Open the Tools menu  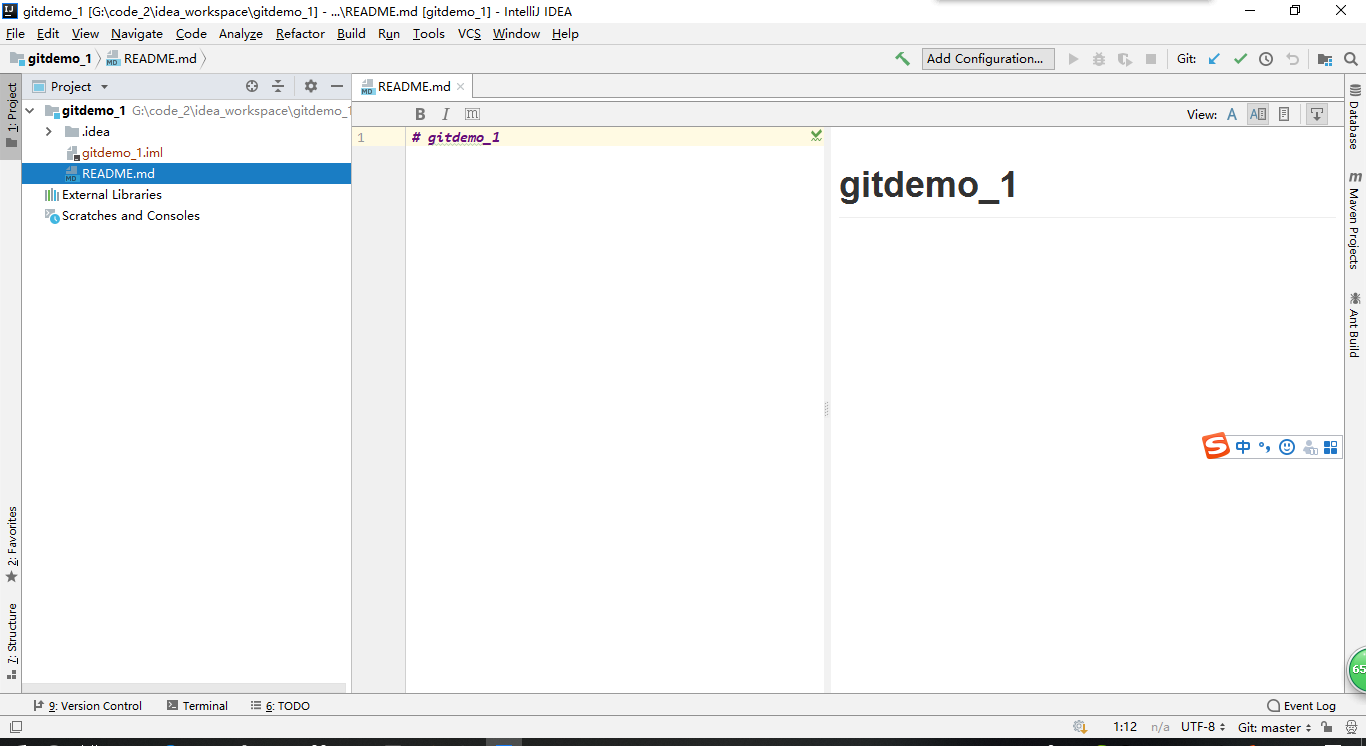(429, 33)
